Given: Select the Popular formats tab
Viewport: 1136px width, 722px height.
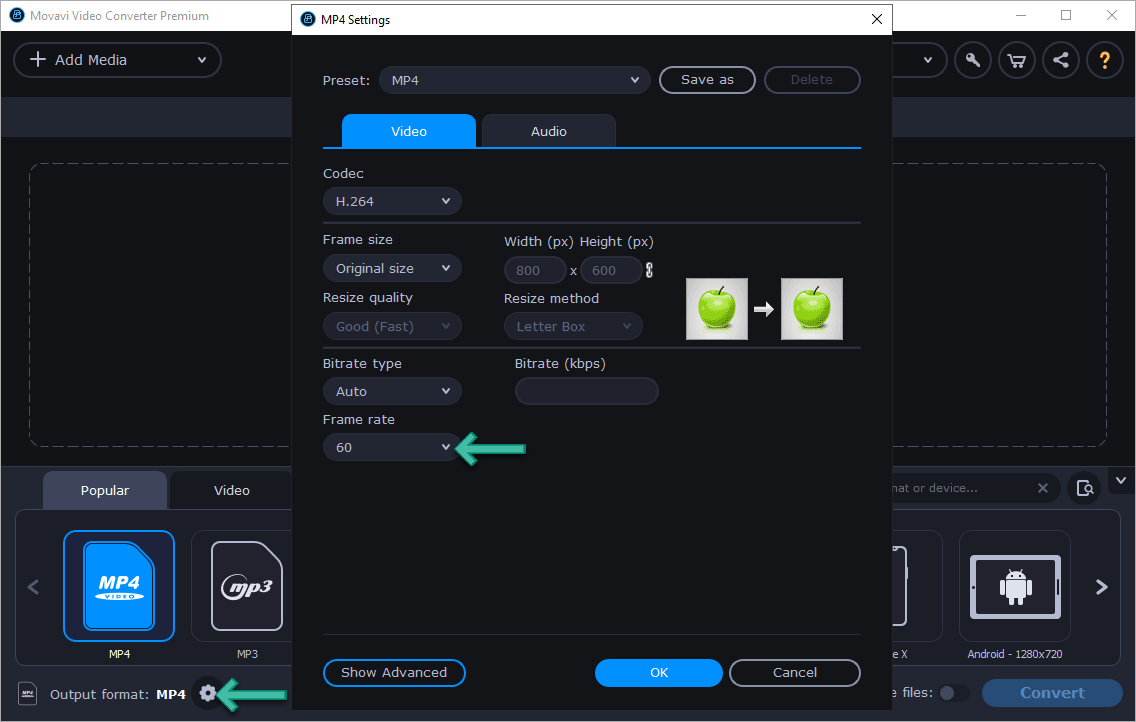Looking at the screenshot, I should [105, 490].
